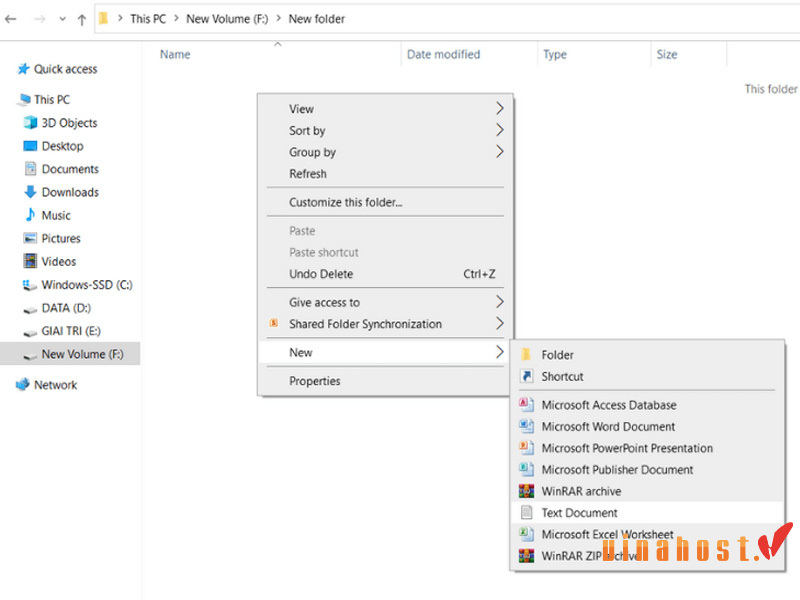The image size is (800, 600).
Task: Open the Music note icon in the sidebar
Action: [x=31, y=215]
